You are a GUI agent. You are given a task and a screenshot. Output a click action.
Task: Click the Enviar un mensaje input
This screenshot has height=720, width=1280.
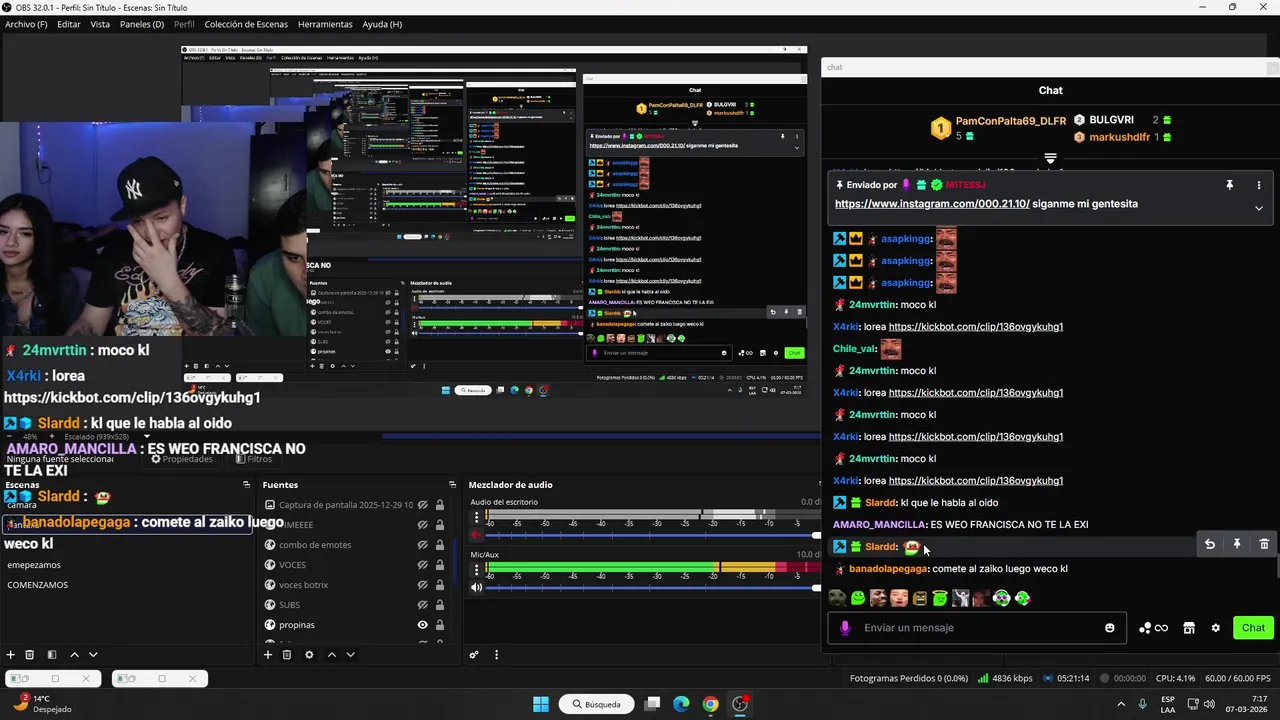(978, 628)
